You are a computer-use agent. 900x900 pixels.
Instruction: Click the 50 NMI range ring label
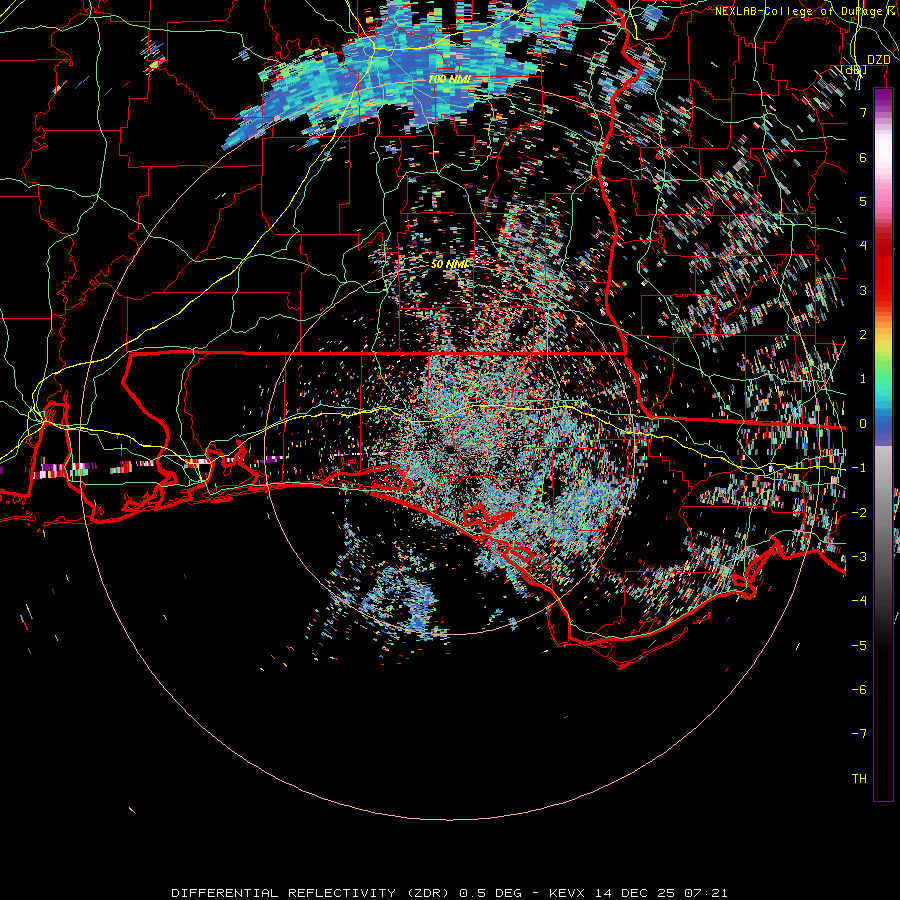[x=449, y=264]
